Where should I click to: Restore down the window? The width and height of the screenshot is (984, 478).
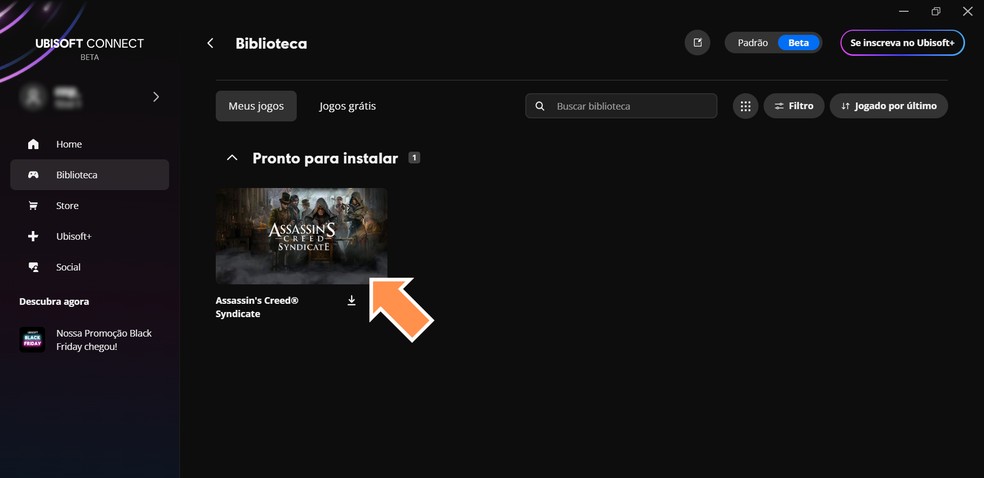point(936,11)
